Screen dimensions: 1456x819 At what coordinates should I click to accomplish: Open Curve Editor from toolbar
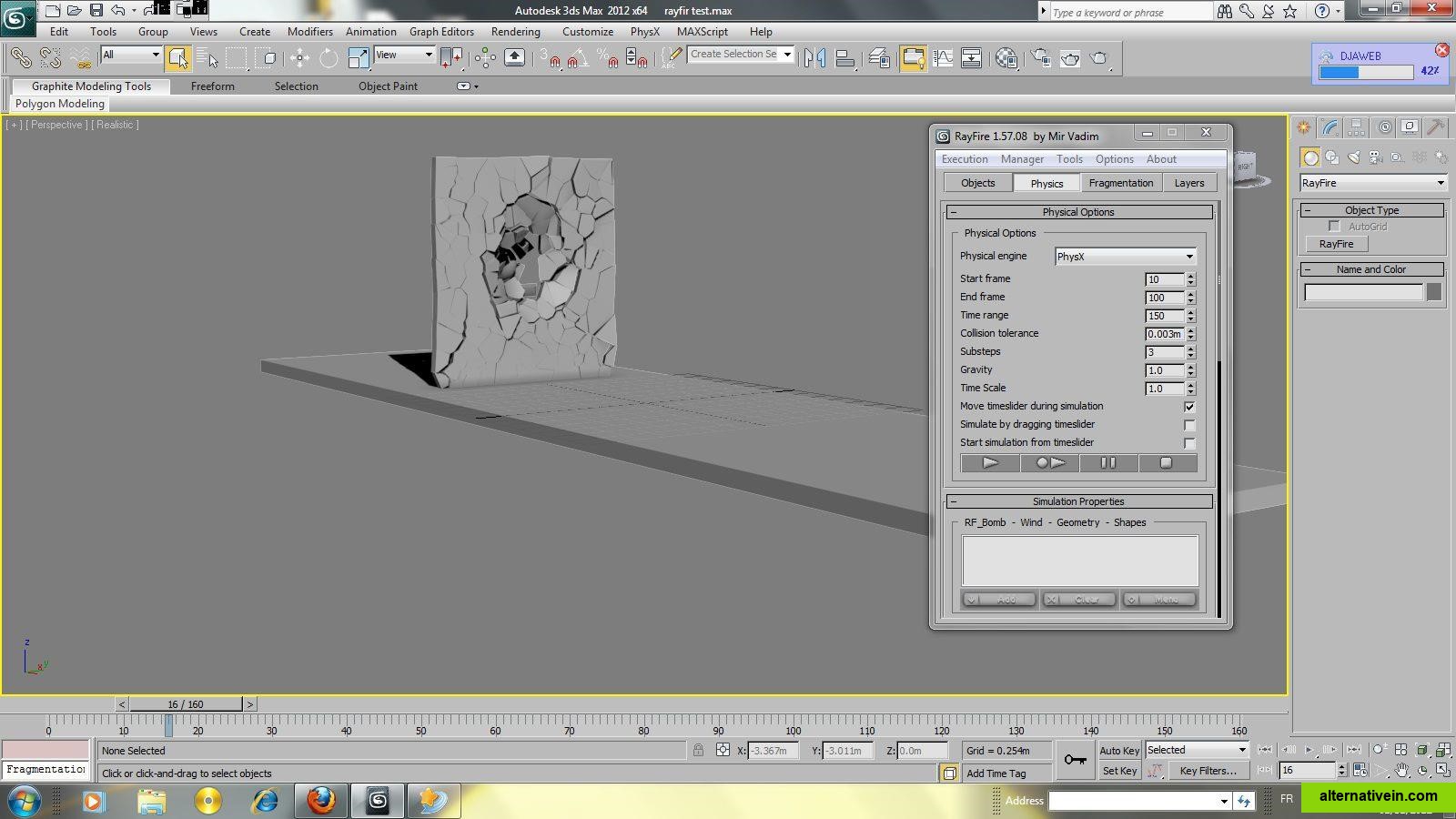tap(943, 58)
